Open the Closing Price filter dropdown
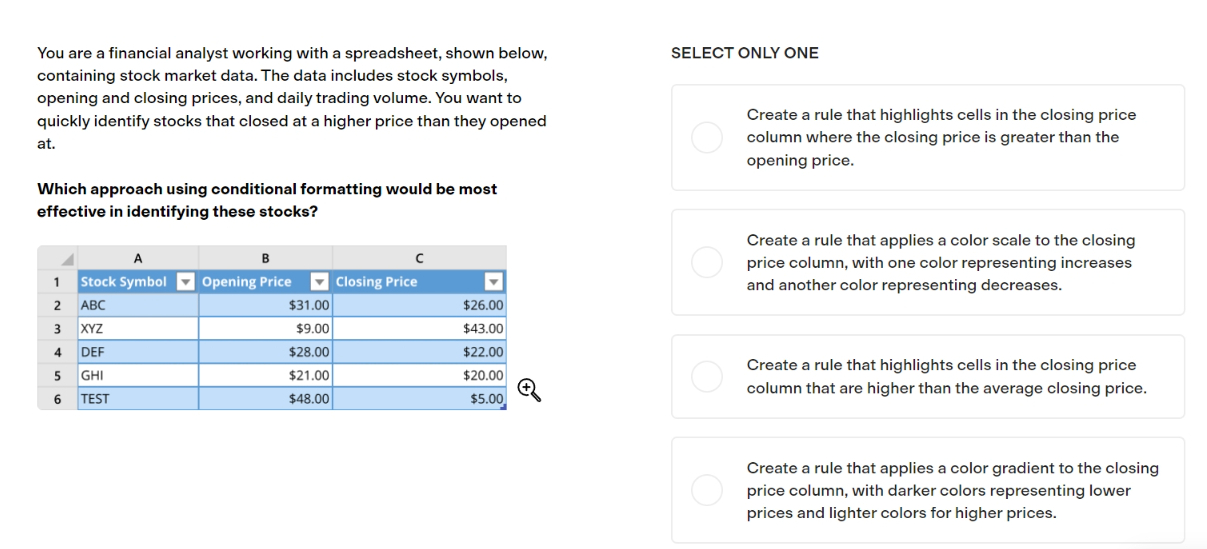This screenshot has height=549, width=1207. [493, 282]
